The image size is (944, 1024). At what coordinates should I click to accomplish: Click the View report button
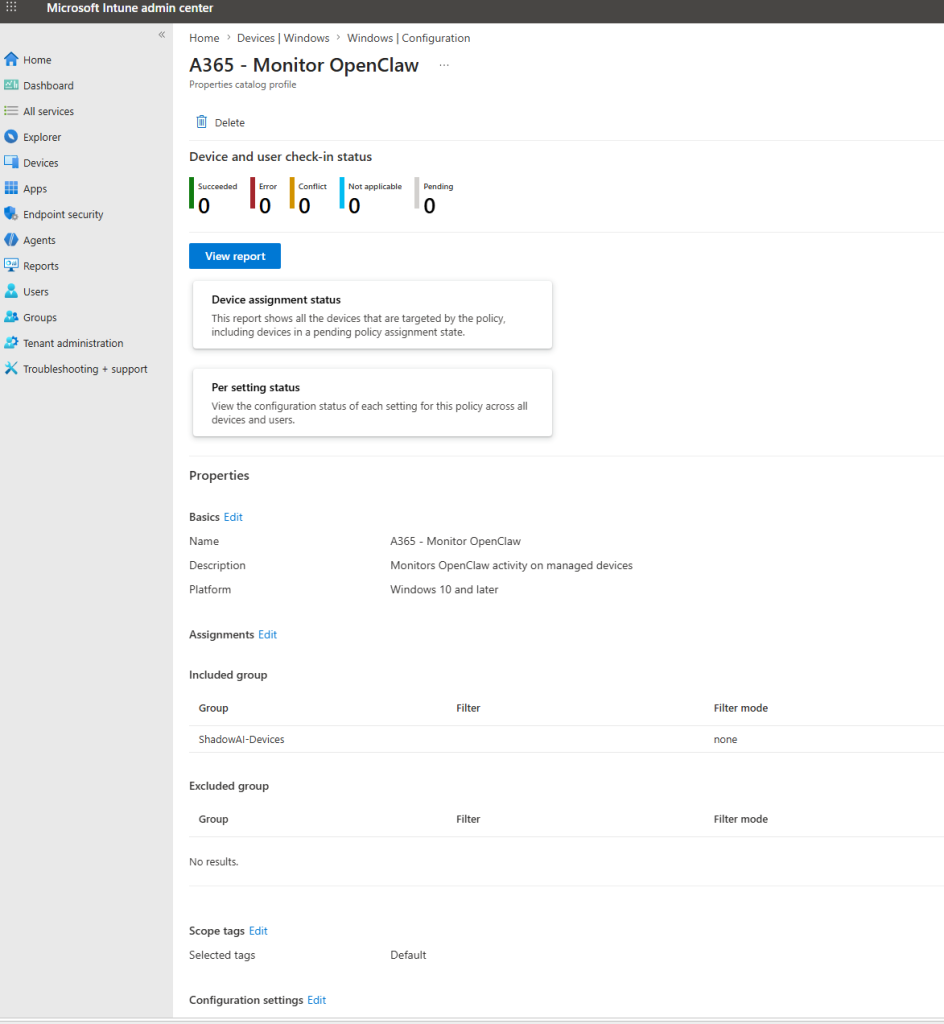tap(235, 256)
